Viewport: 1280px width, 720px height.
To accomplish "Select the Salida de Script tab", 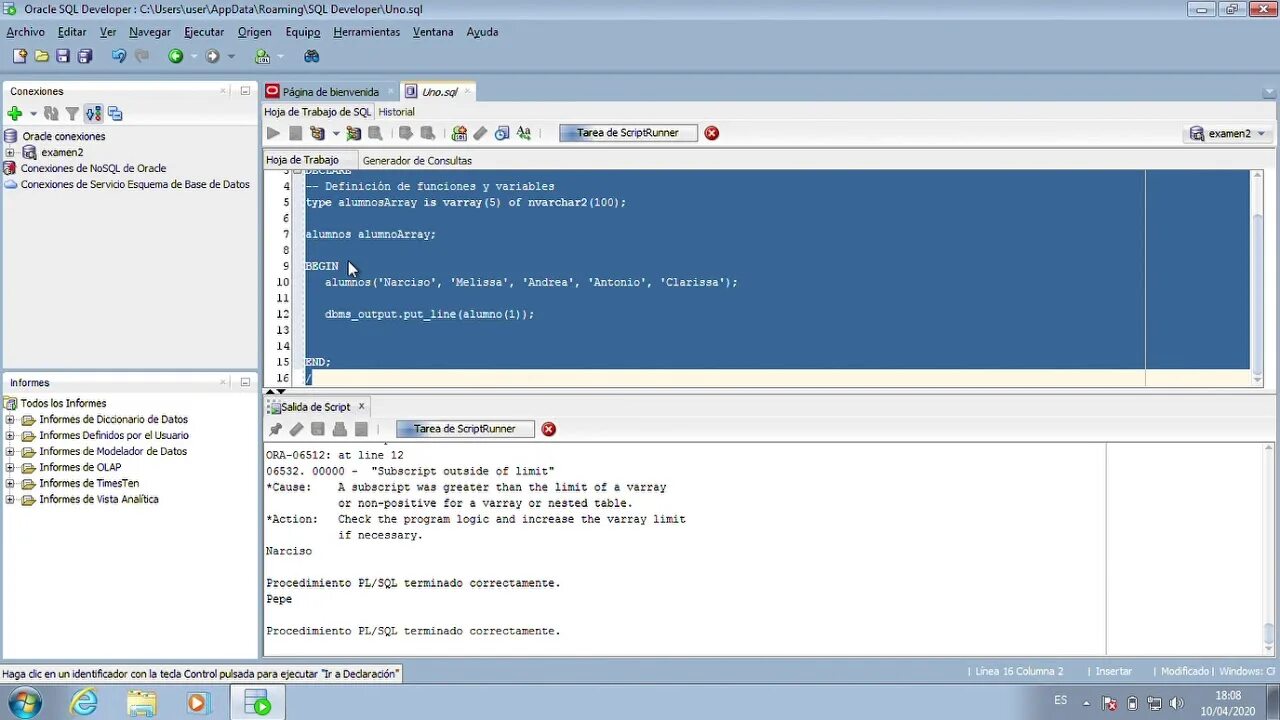I will [x=315, y=407].
